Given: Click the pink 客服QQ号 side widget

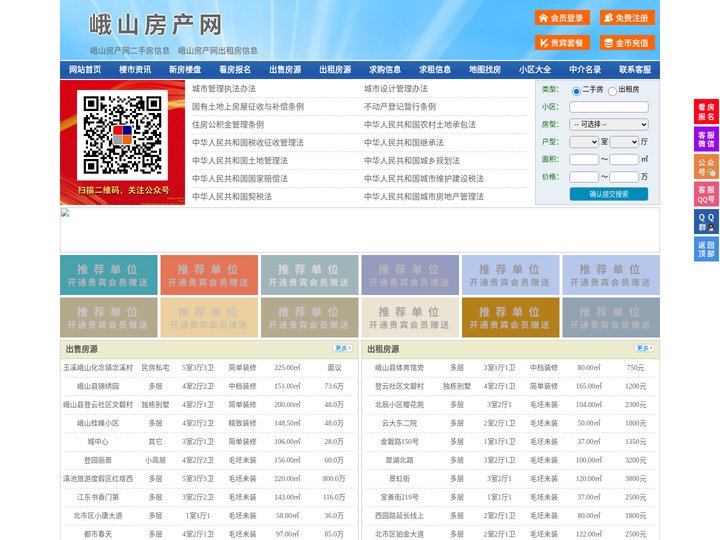Looking at the screenshot, I should (706, 194).
